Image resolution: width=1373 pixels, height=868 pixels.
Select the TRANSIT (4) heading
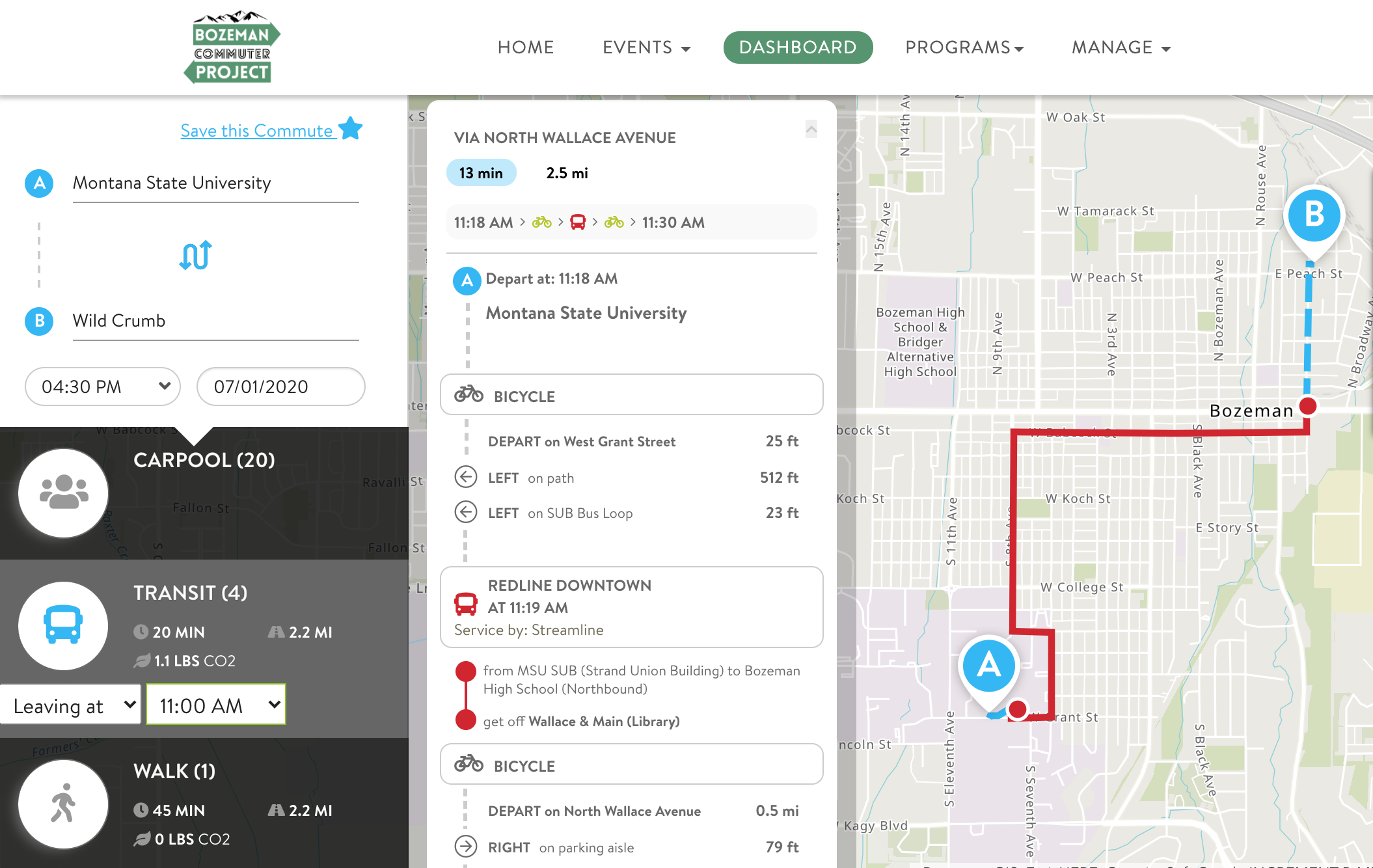click(191, 593)
